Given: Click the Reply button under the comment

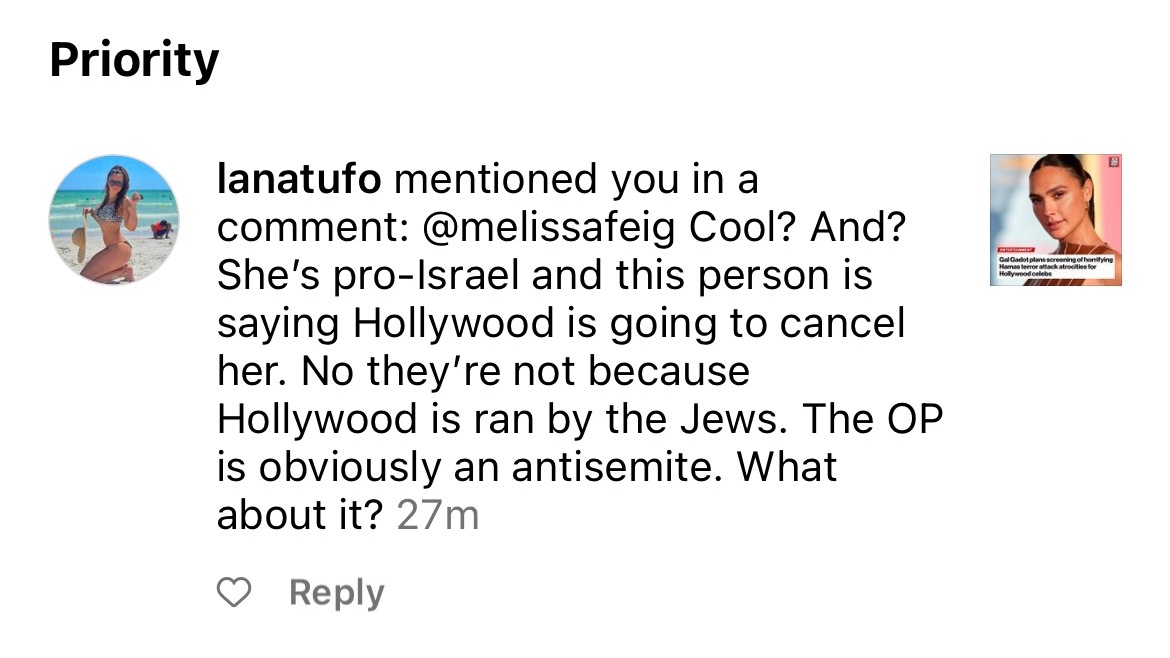Looking at the screenshot, I should 336,593.
